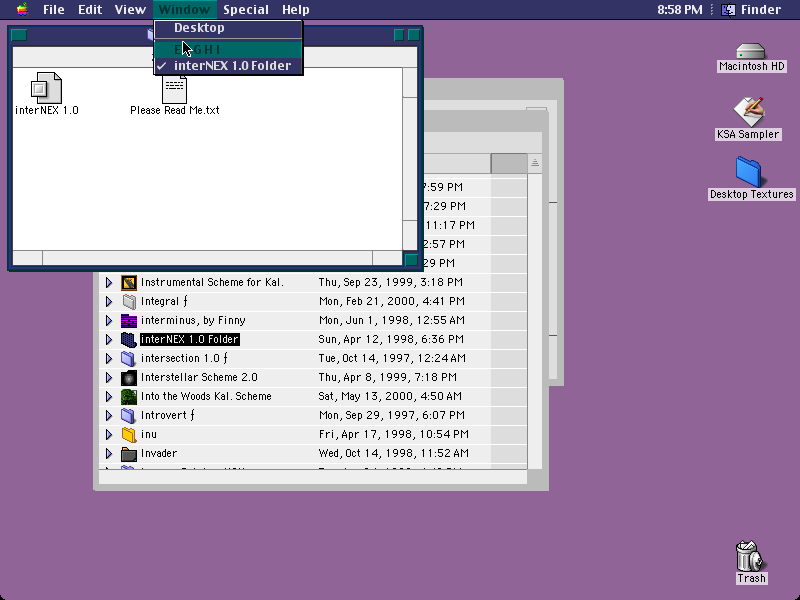Expand the intersection 1.0 ƒ triangle
800x600 pixels.
[109, 358]
